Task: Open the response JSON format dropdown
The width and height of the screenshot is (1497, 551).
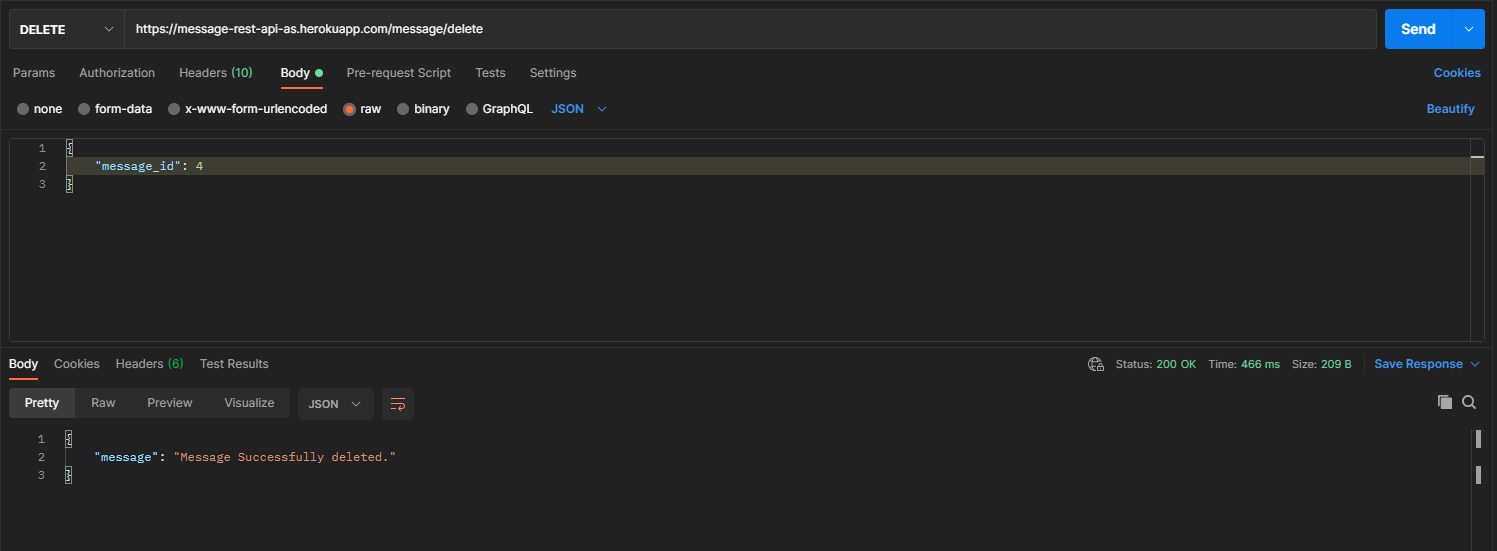Action: tap(336, 404)
